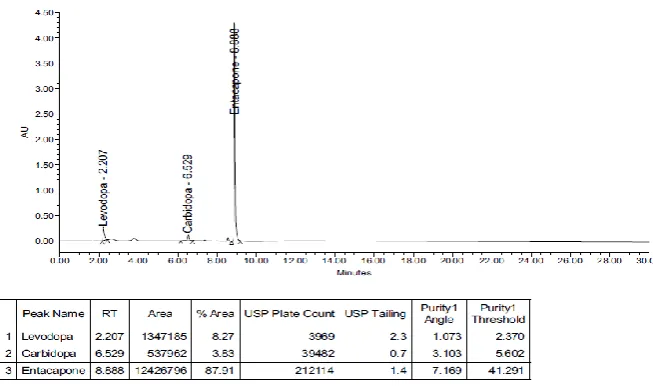Click the 'Entacapone' name cell in table
Screen dimensions: 653x386
point(53,371)
